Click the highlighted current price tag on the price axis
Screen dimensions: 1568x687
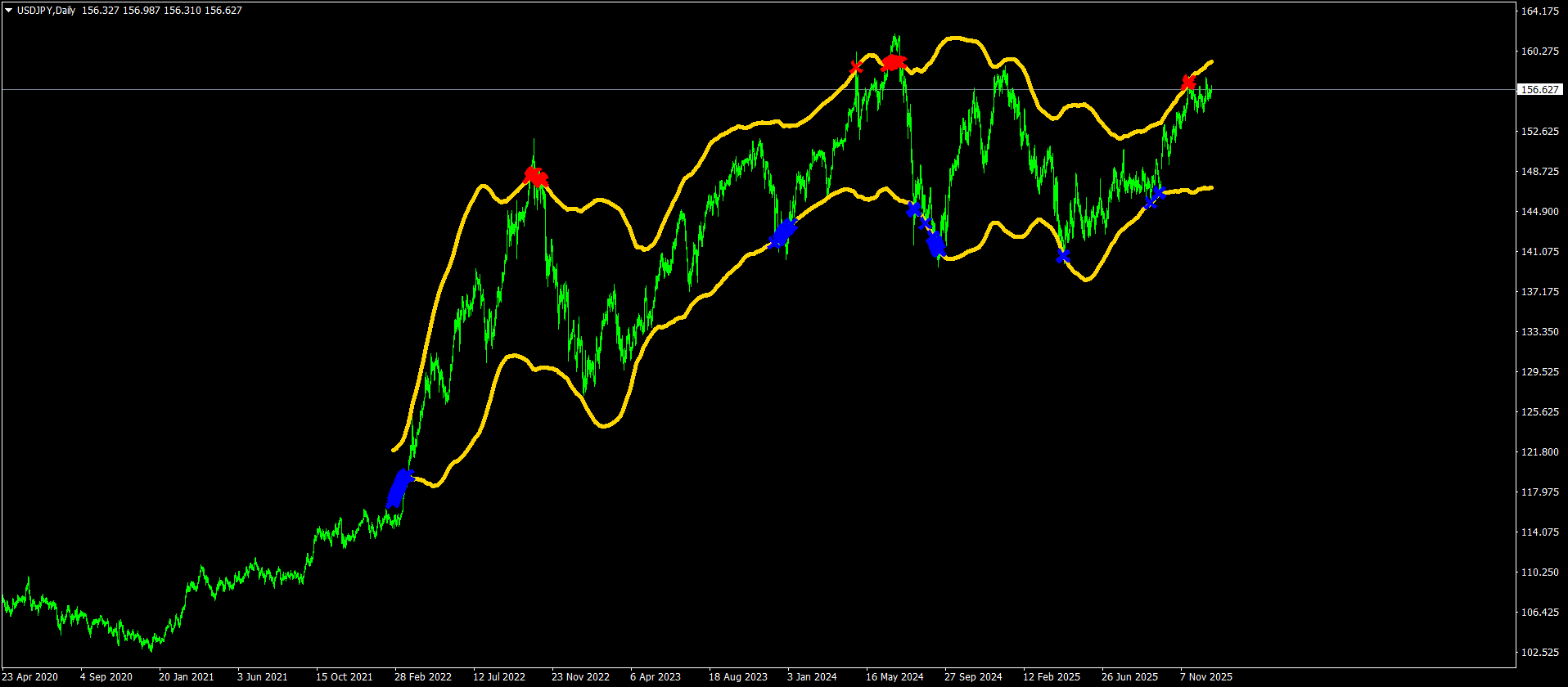coord(1539,89)
